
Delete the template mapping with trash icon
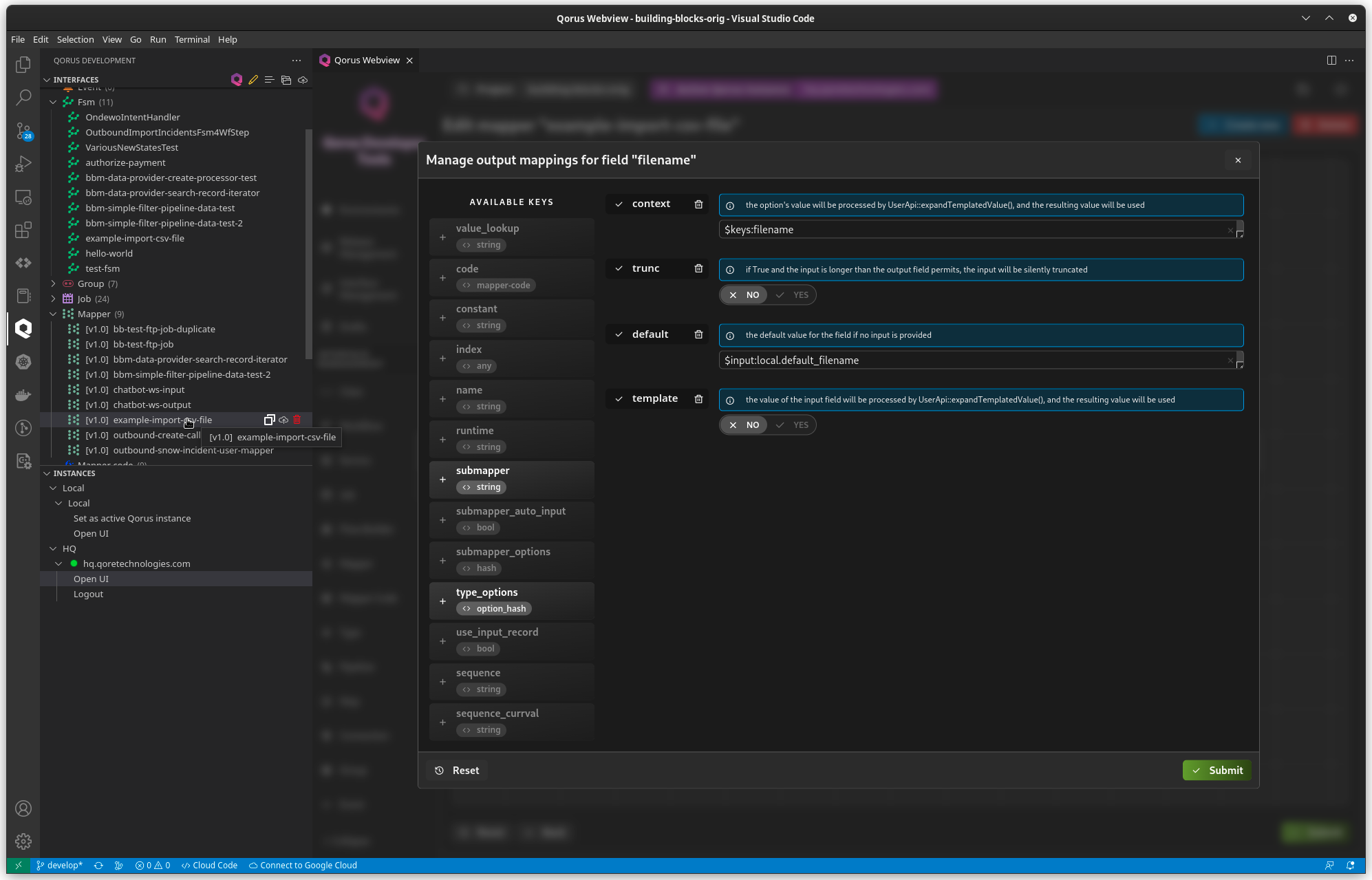click(x=698, y=399)
